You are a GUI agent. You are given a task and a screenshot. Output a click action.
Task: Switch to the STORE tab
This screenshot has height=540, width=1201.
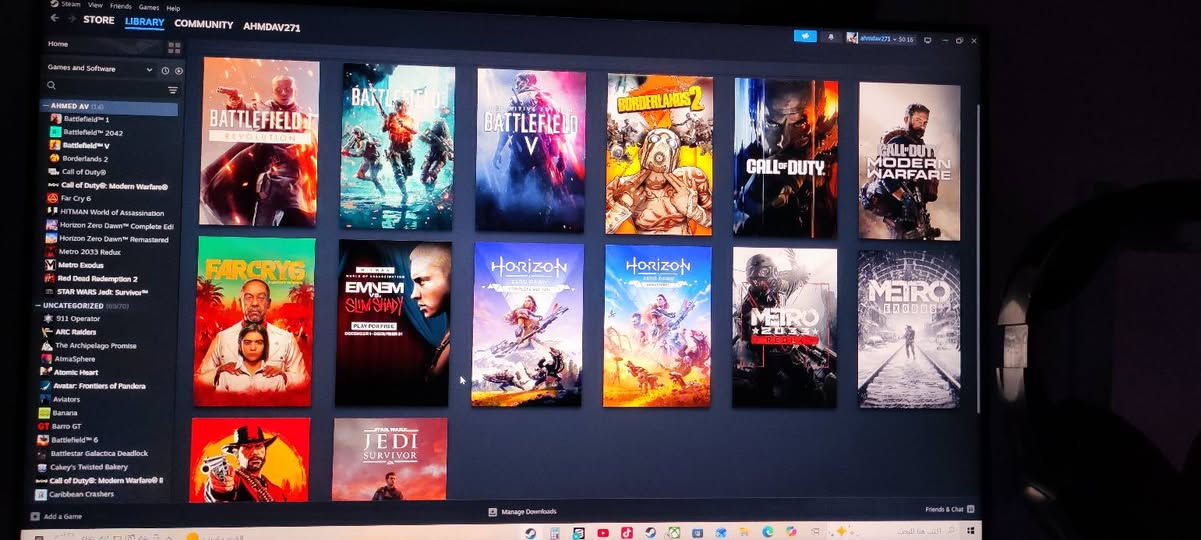(x=98, y=20)
